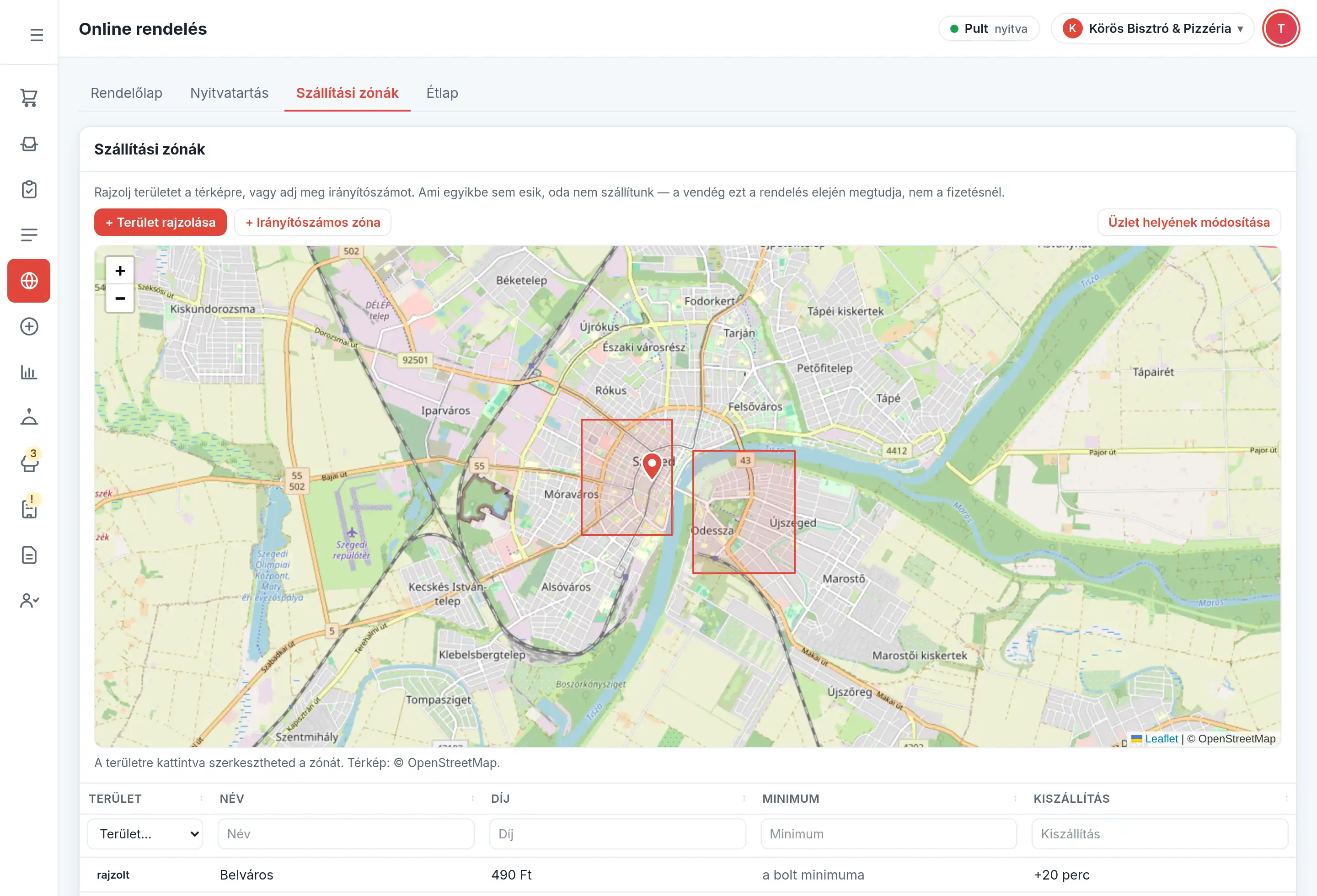Switch to the Étlap tab

point(443,93)
